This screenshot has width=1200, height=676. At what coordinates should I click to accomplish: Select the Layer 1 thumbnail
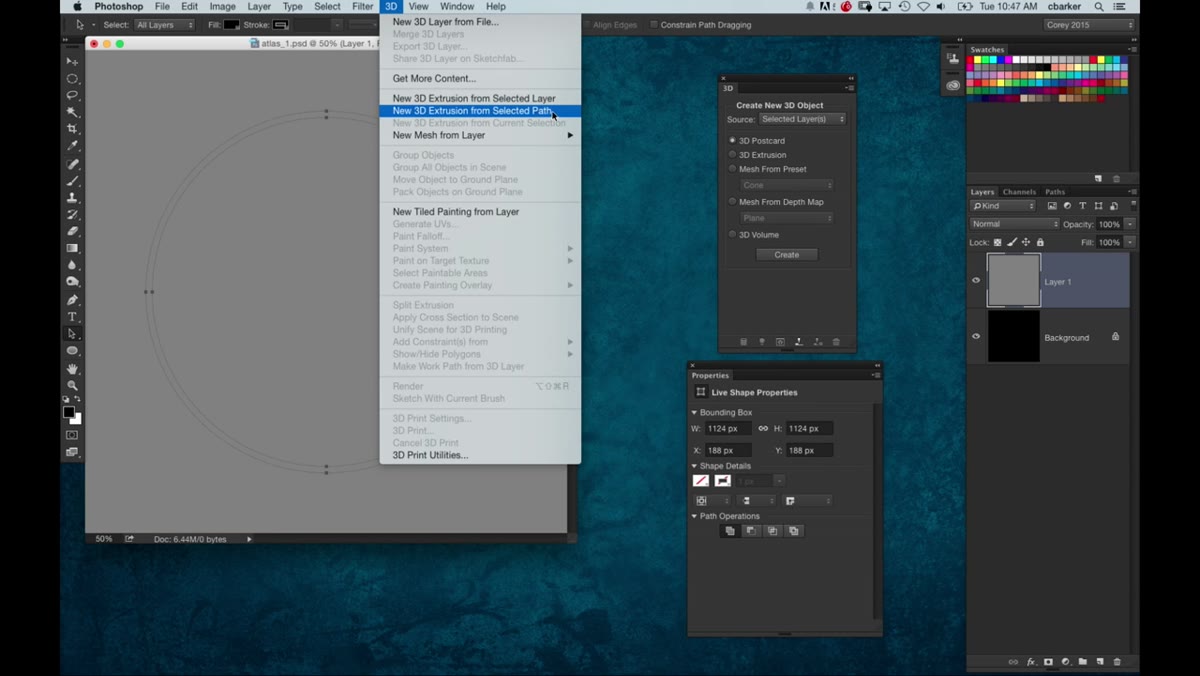(1014, 281)
